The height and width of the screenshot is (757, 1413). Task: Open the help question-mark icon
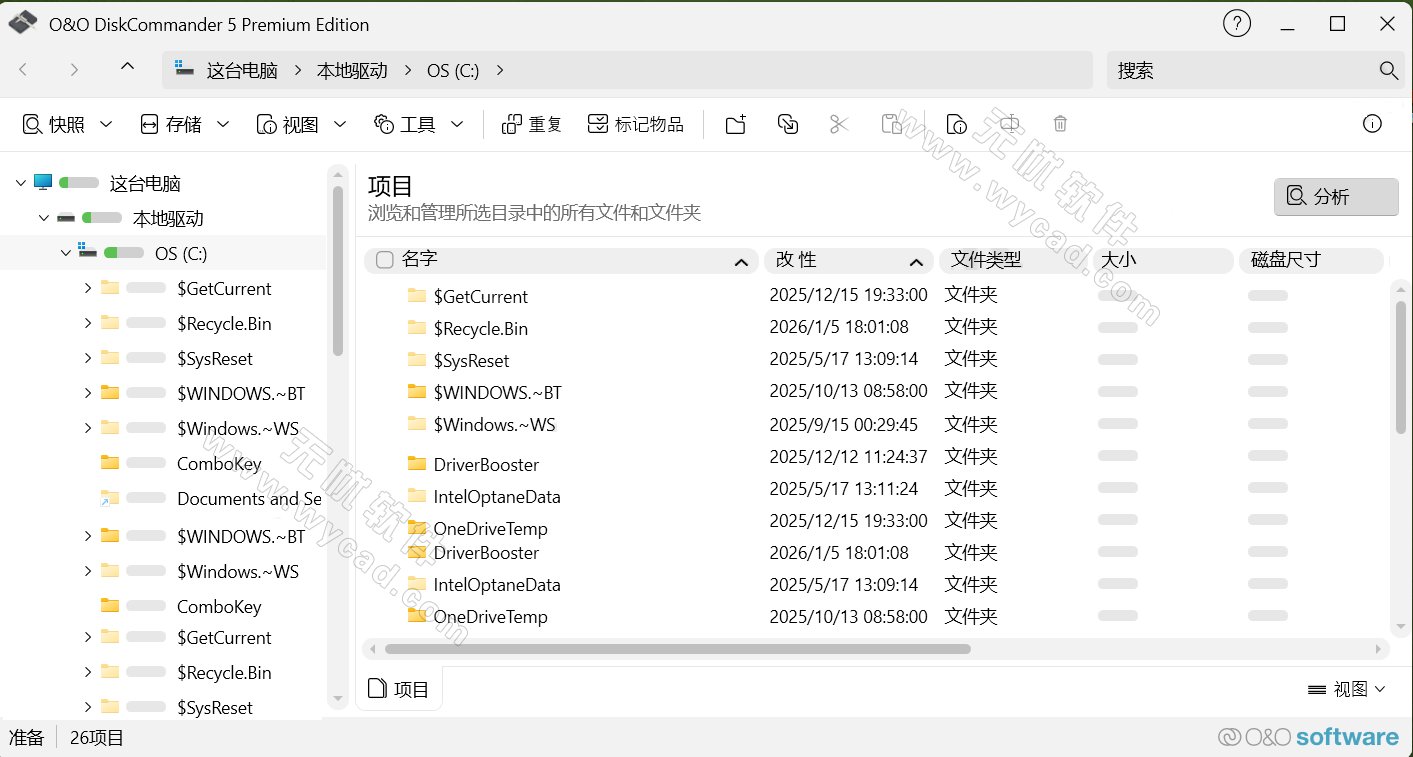[1237, 22]
